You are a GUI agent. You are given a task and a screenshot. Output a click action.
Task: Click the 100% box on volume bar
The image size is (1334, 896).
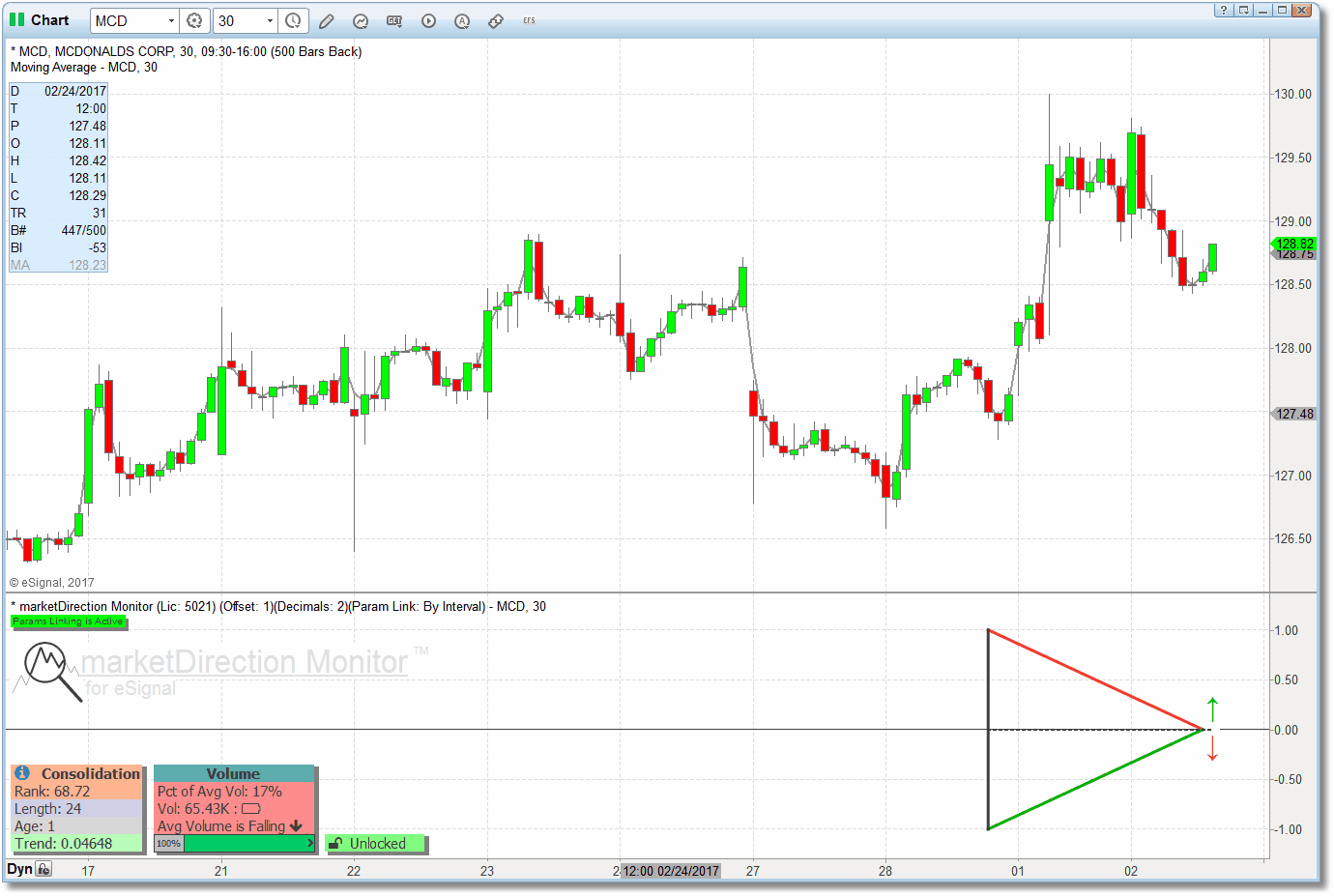click(x=168, y=844)
